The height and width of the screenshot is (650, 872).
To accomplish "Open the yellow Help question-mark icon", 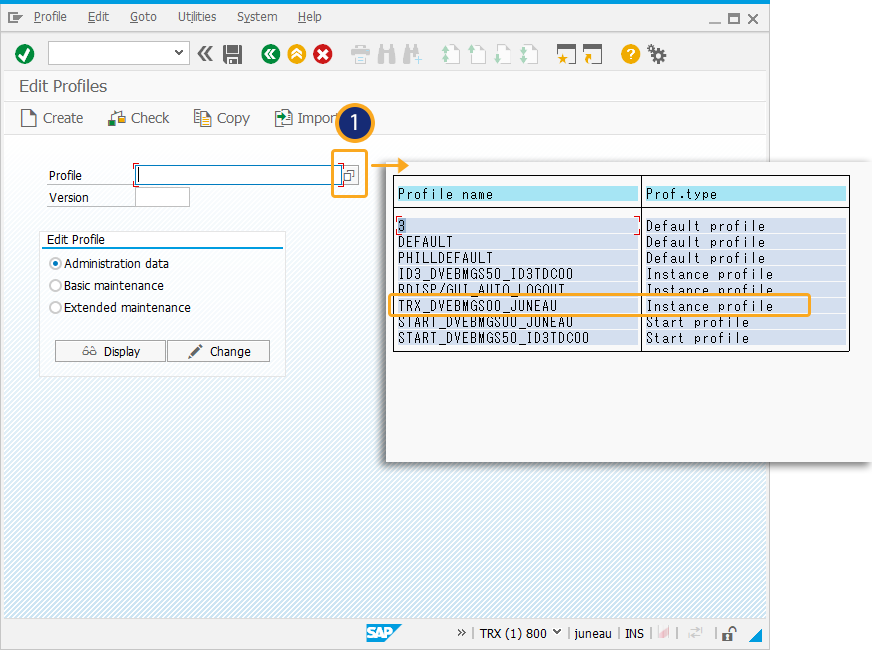I will (x=631, y=54).
